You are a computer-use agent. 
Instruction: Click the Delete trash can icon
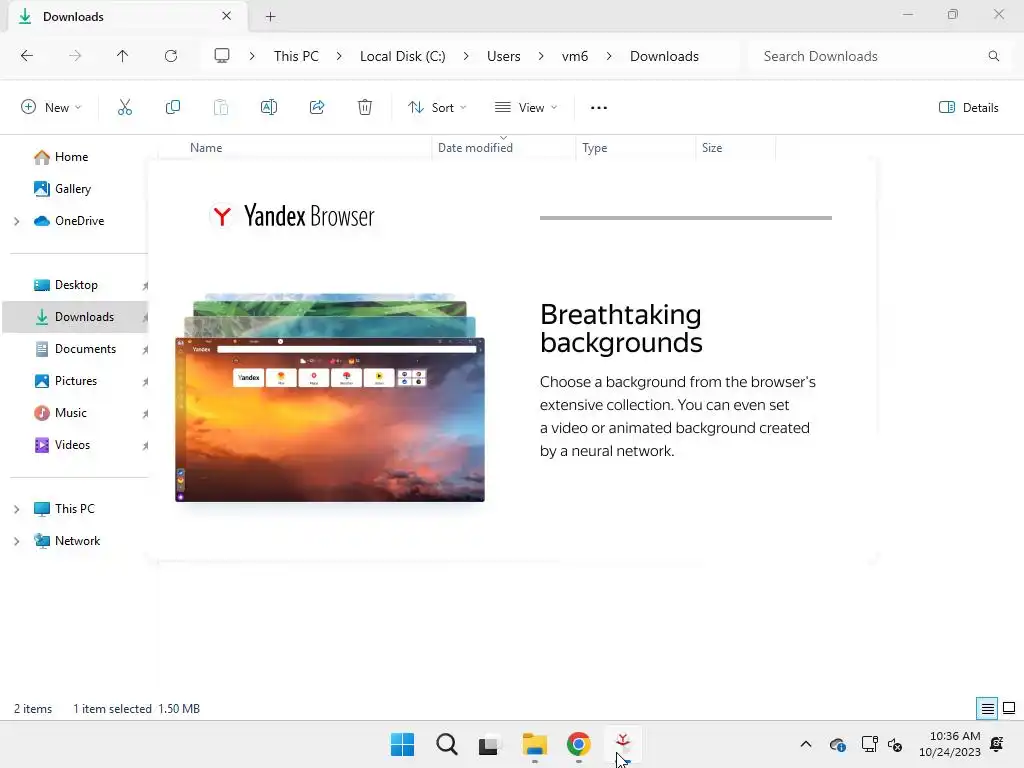(x=365, y=107)
